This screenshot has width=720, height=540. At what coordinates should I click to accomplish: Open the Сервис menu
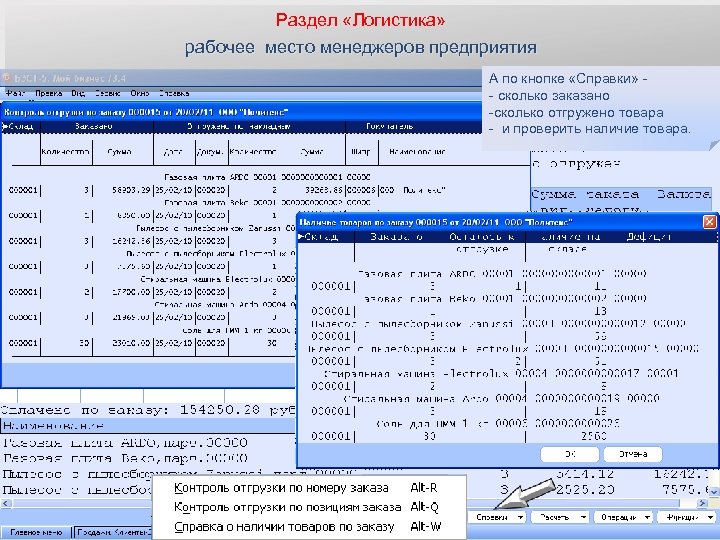107,93
